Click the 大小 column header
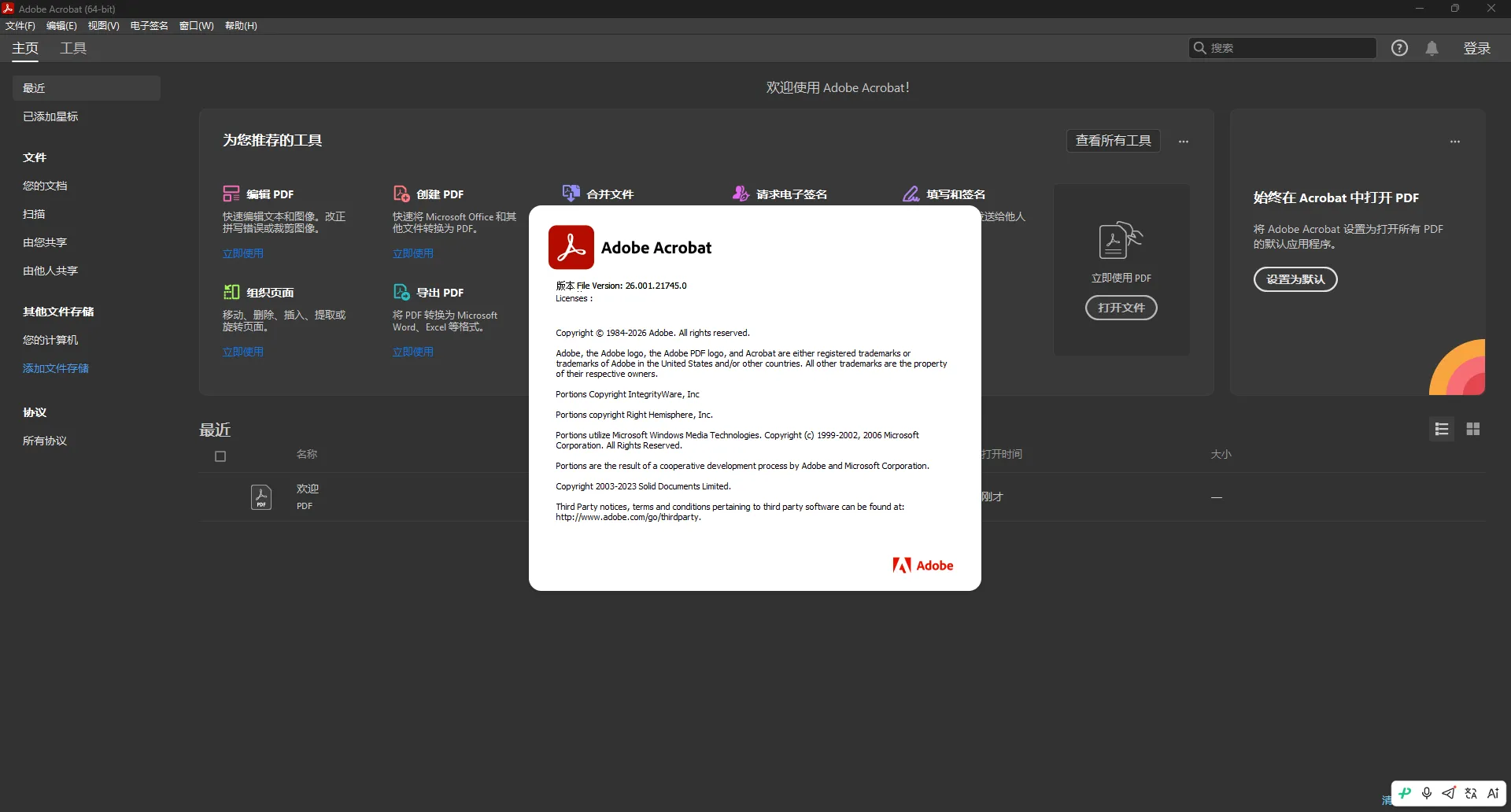Screen dimensions: 1511x812 point(1221,454)
